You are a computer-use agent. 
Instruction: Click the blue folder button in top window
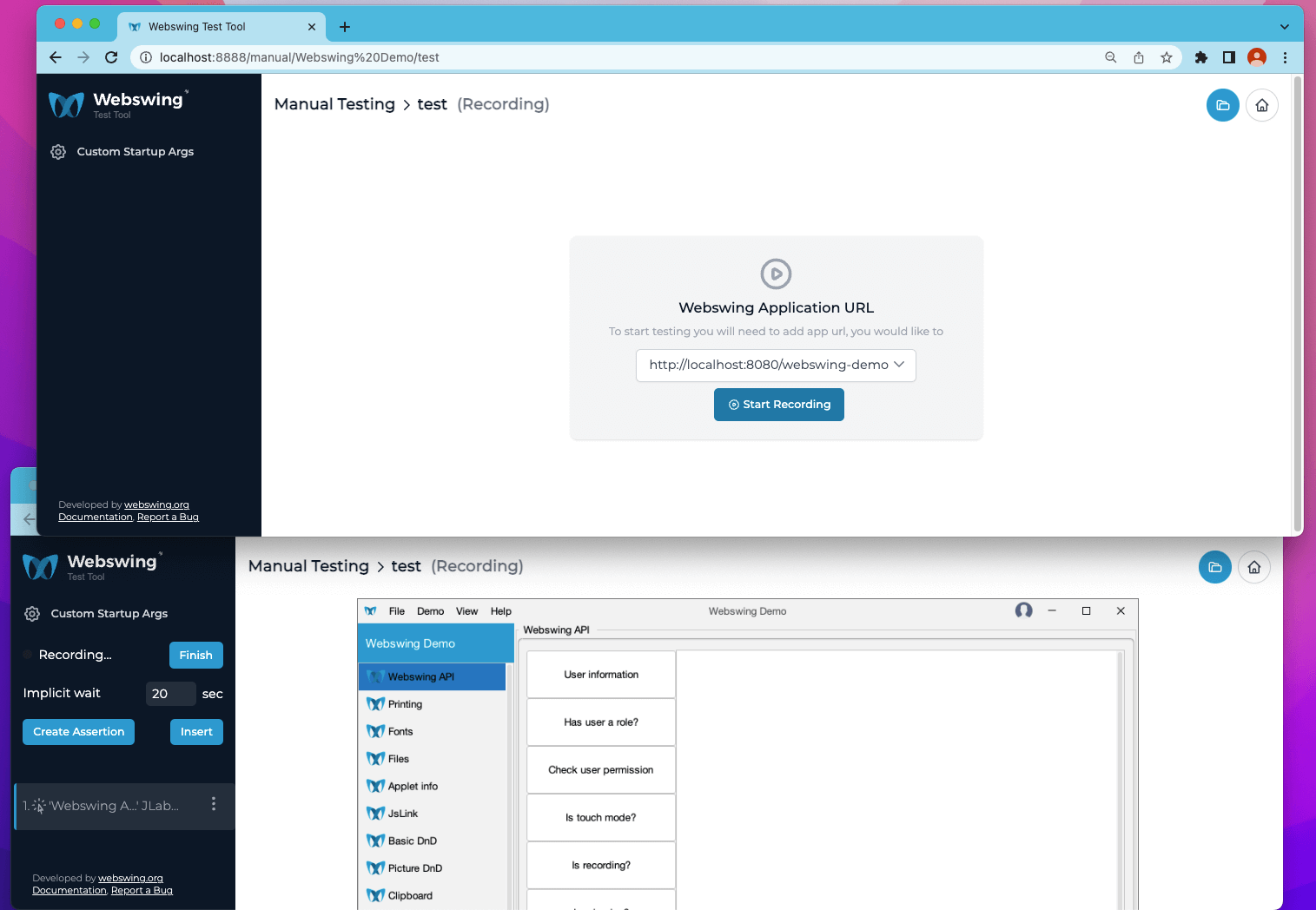(1222, 105)
